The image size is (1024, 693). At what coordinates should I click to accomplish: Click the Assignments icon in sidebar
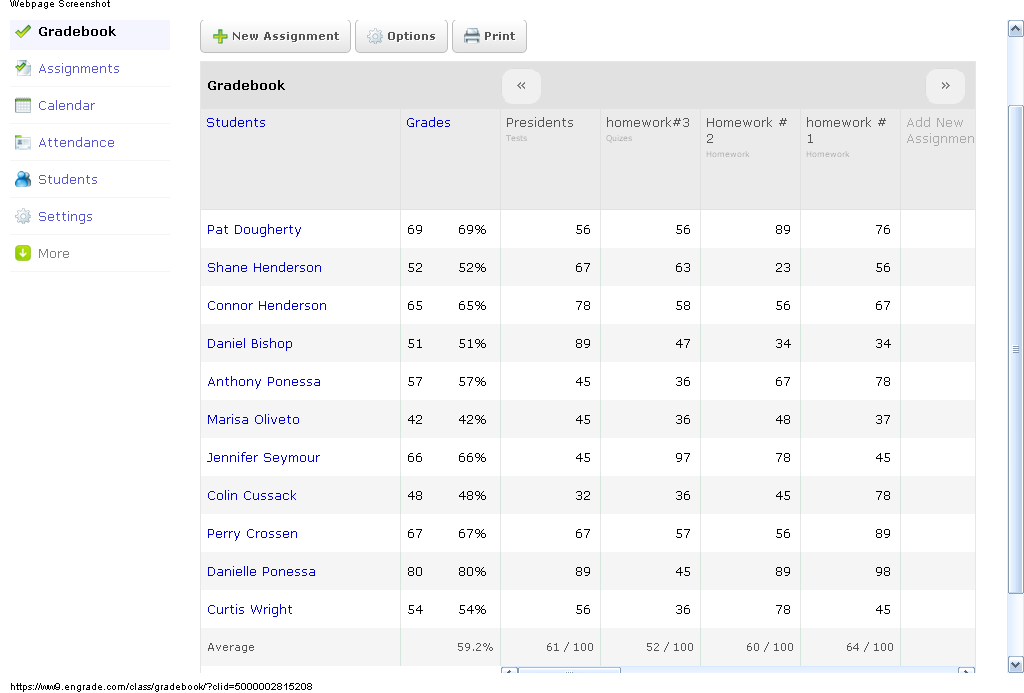coord(23,69)
